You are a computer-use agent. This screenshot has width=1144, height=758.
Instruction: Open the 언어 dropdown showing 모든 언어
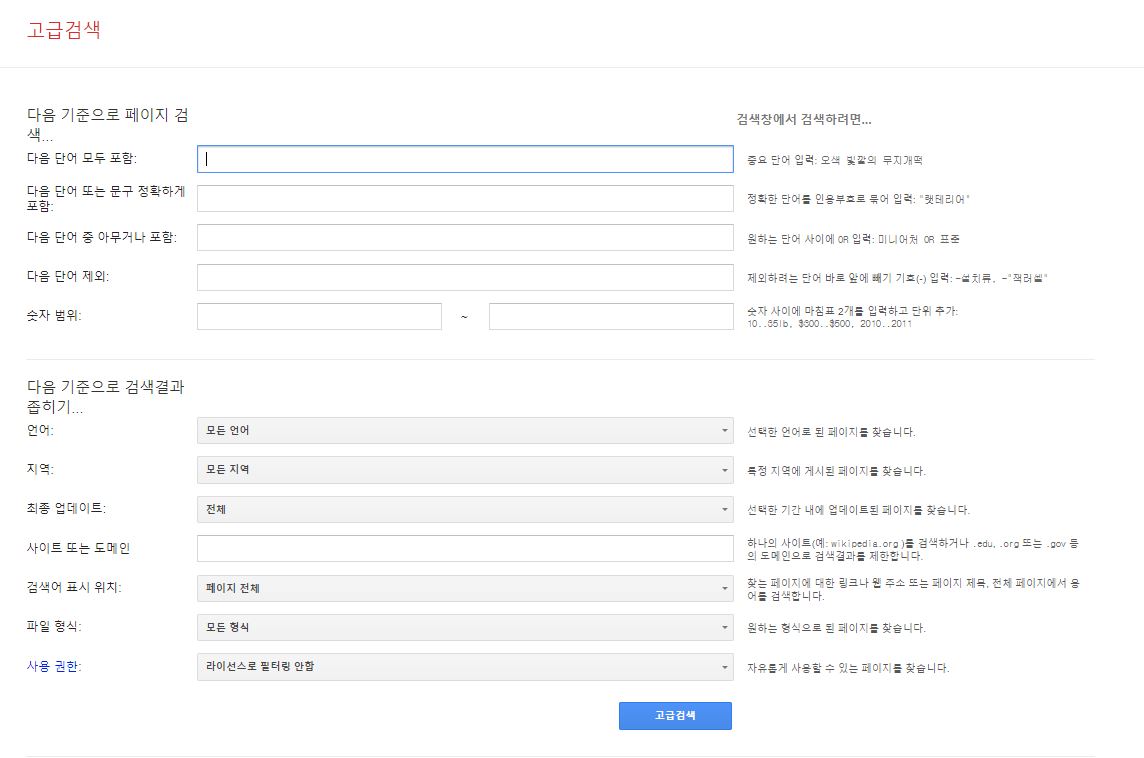tap(465, 430)
